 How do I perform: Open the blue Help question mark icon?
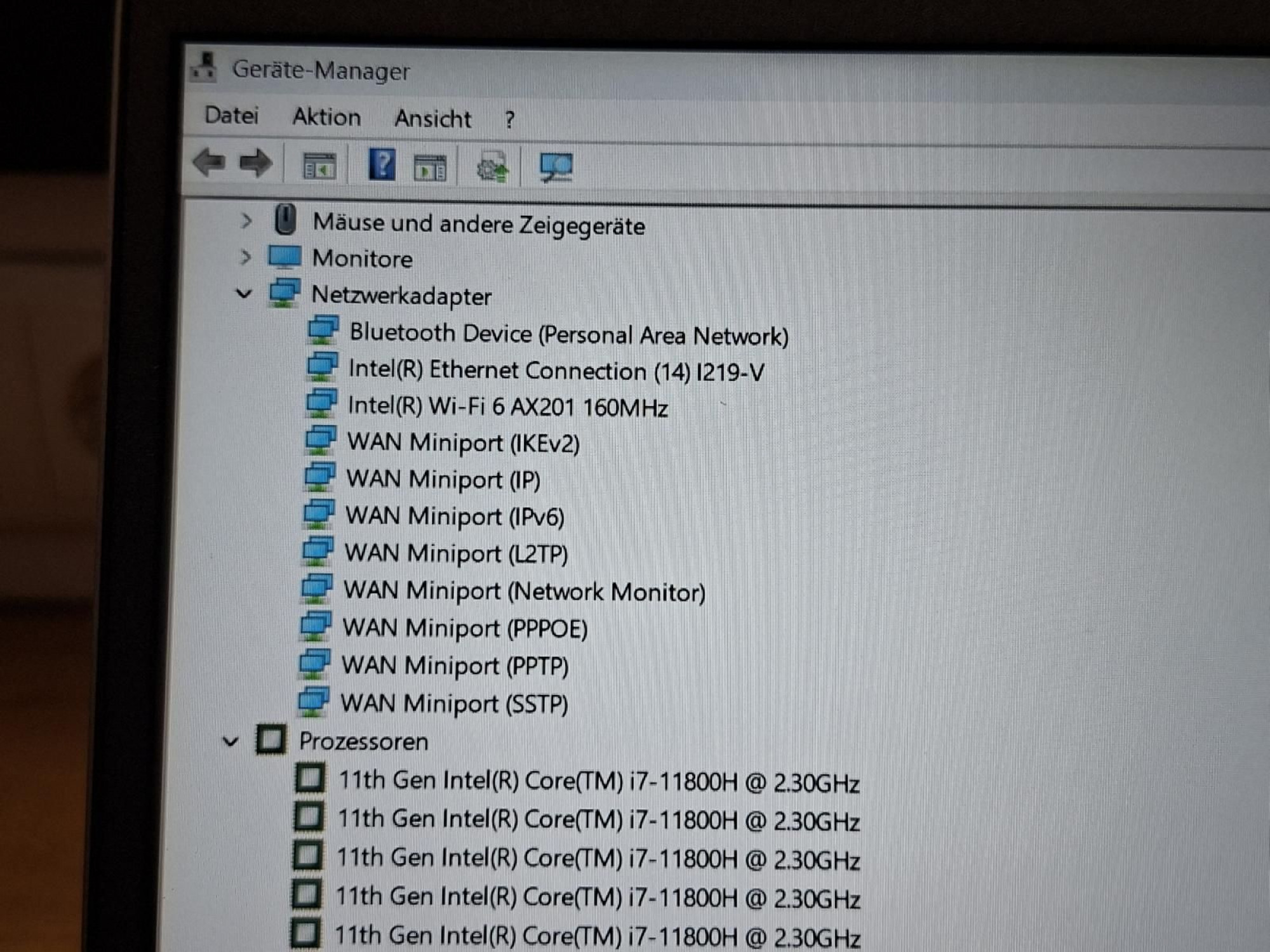click(x=382, y=164)
